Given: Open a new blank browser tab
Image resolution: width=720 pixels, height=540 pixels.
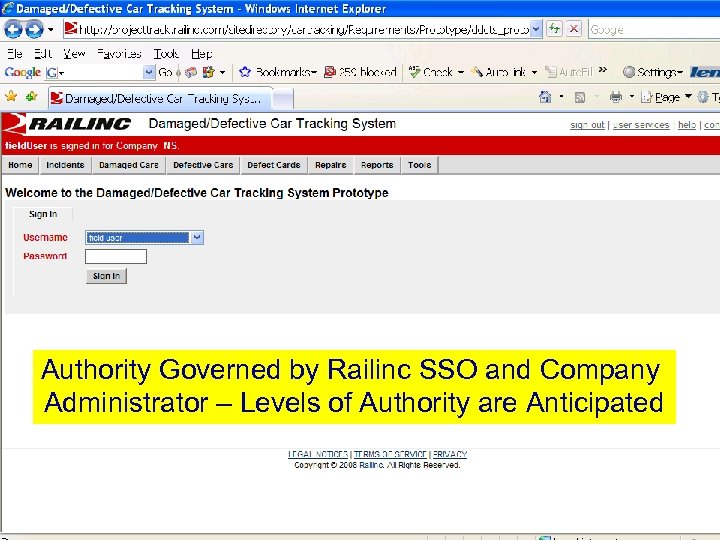Looking at the screenshot, I should click(283, 99).
